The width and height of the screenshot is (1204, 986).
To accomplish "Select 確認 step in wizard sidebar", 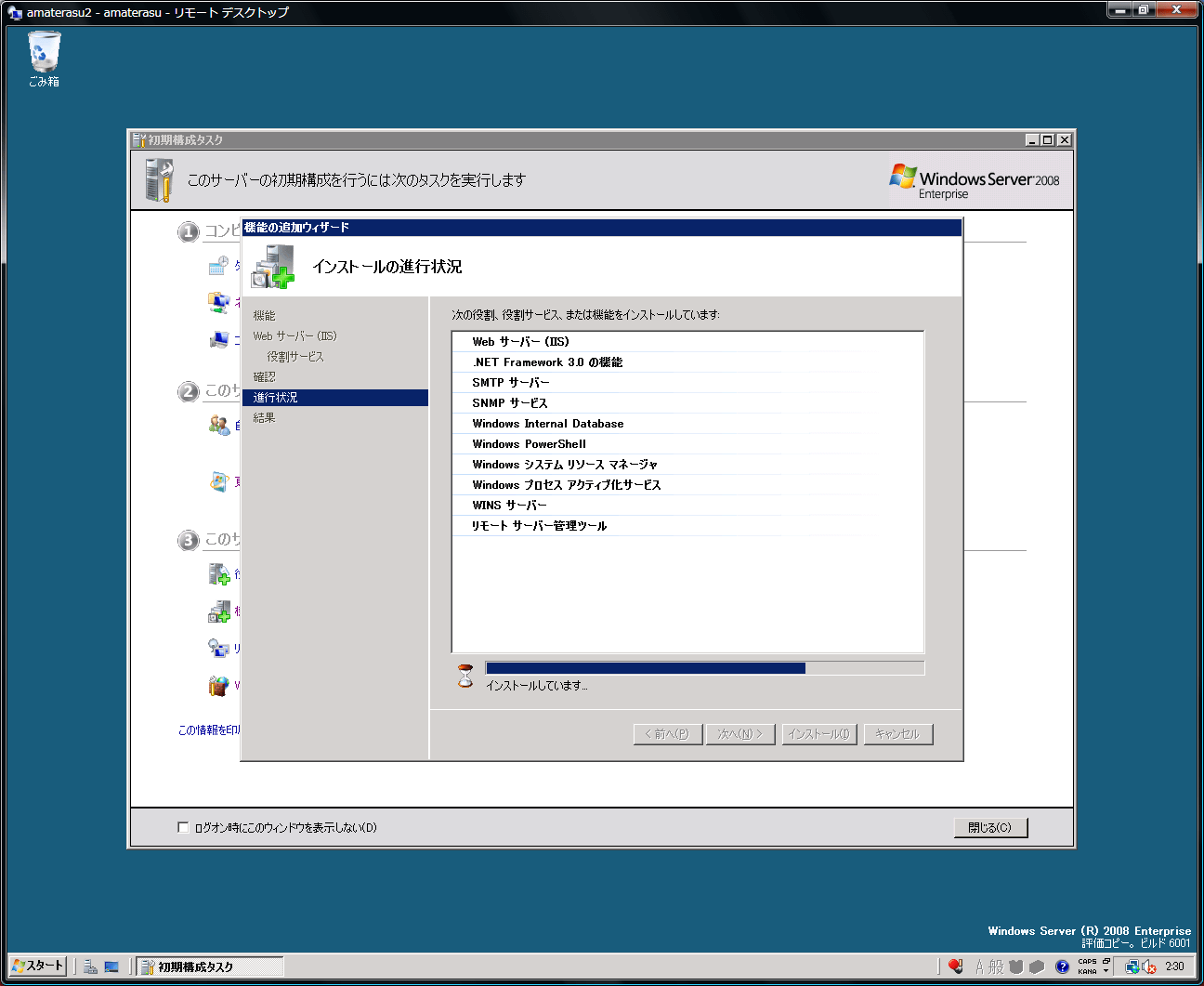I will (265, 377).
